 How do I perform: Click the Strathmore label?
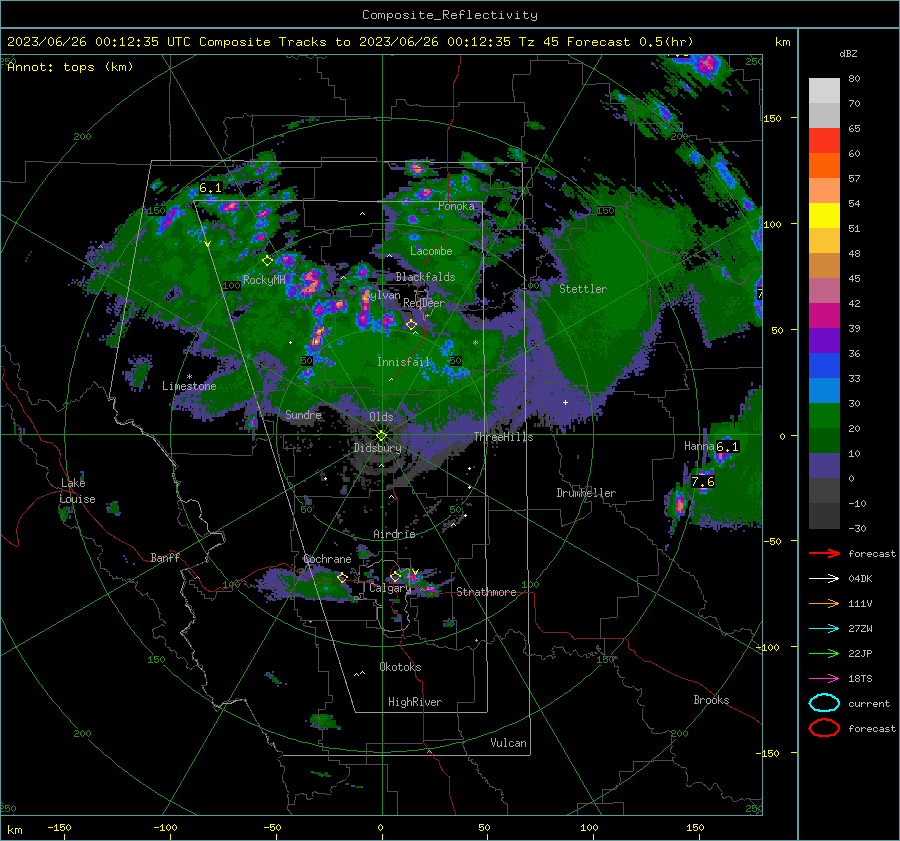(x=486, y=592)
